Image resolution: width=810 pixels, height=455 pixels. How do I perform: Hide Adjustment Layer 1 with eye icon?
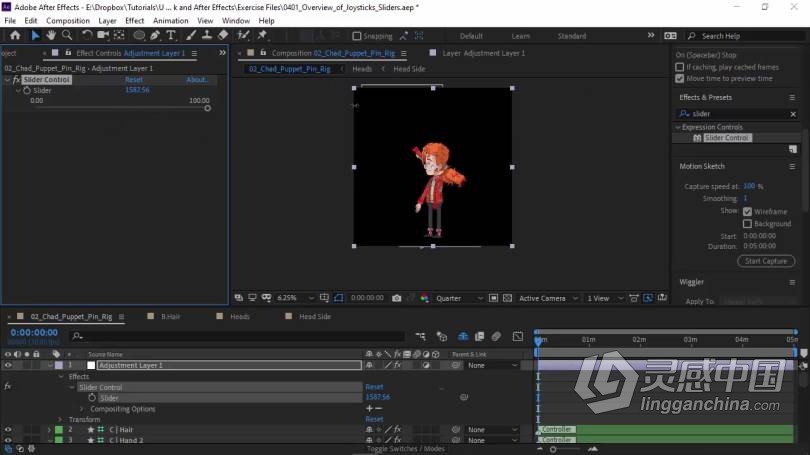(8, 365)
